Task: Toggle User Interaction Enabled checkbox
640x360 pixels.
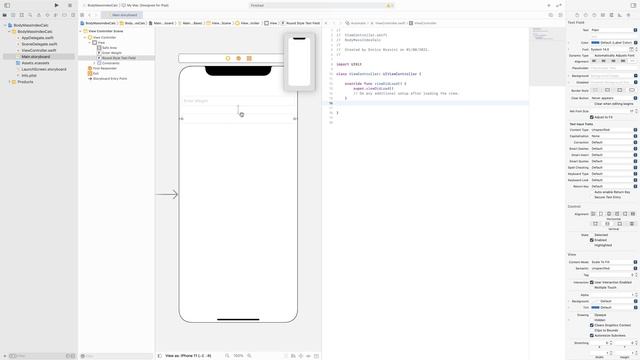Action: pos(591,282)
